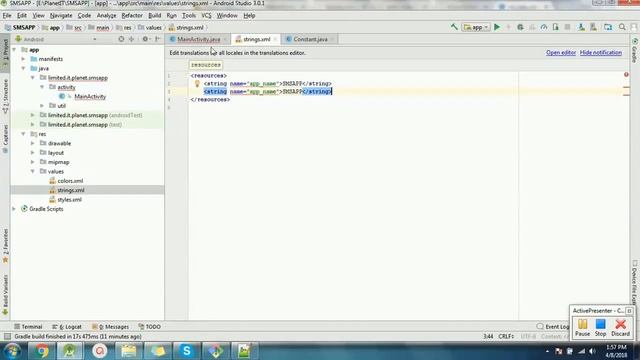
Task: Click the Windows Start button
Action: pyautogui.click(x=12, y=351)
